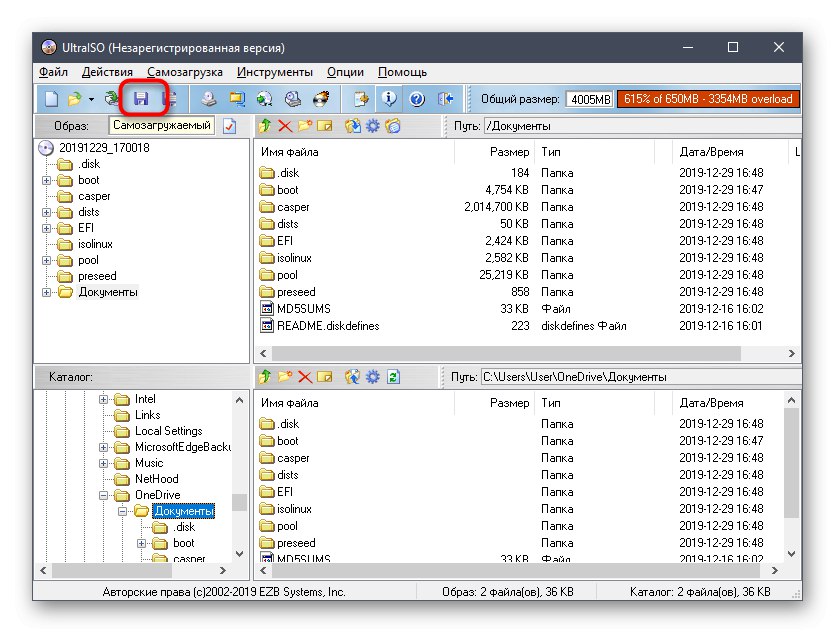Click the Rename icon in image toolbar
The height and width of the screenshot is (633, 835).
click(324, 126)
